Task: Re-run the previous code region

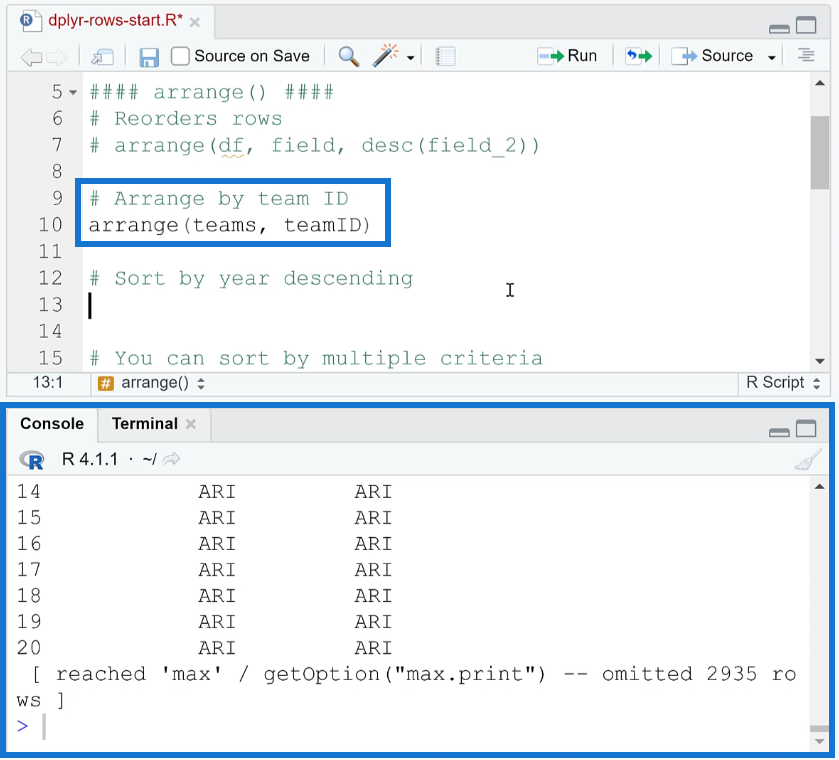Action: (639, 56)
